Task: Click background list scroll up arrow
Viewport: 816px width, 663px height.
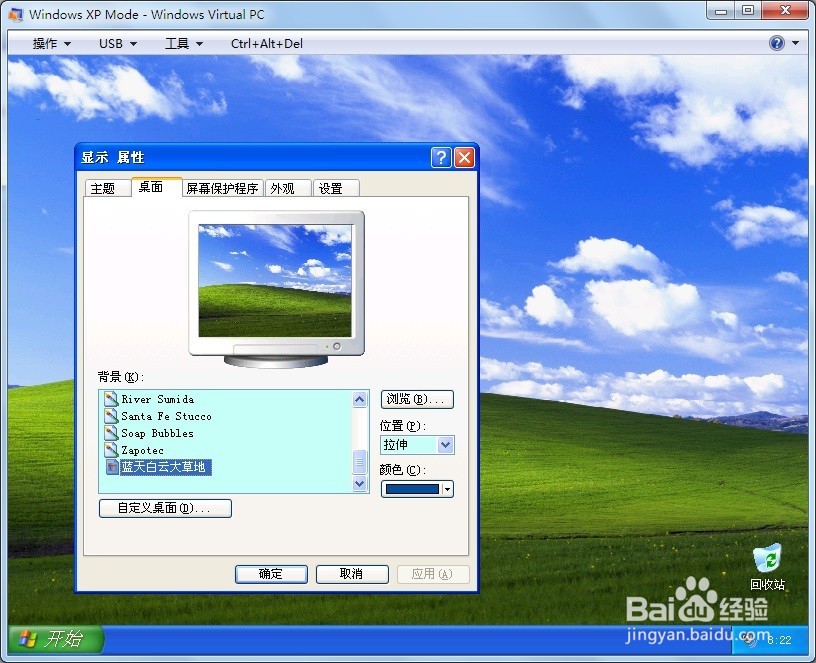Action: (x=360, y=399)
